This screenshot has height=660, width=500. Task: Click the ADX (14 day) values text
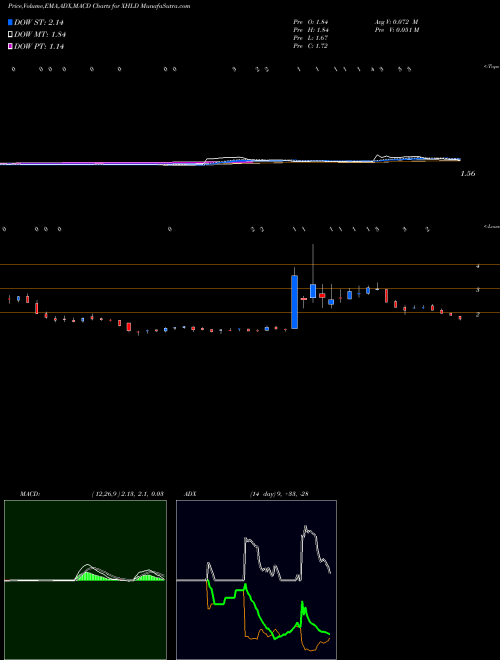pos(279,494)
